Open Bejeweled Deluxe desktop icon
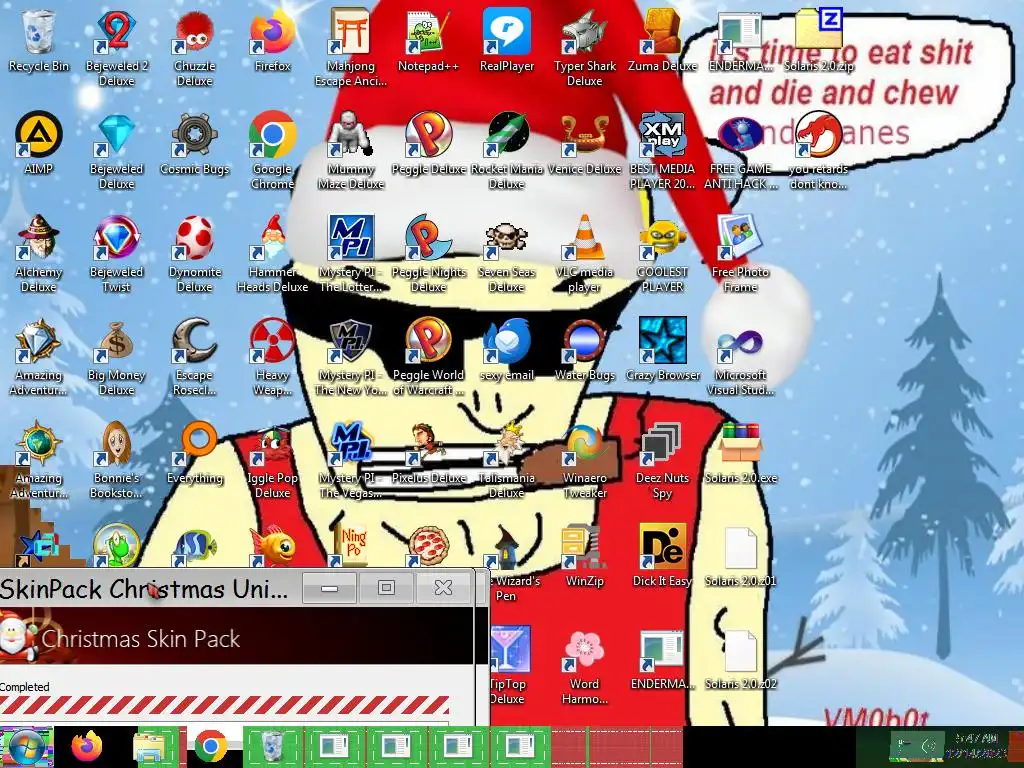1024x768 pixels. (116, 151)
